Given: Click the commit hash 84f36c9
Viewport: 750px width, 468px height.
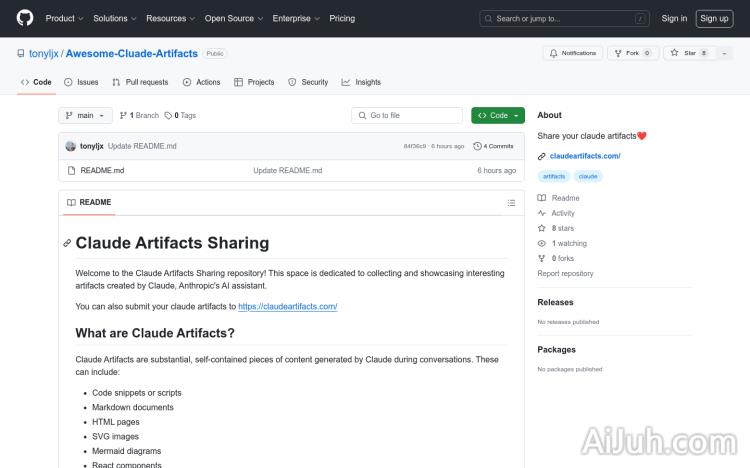Looking at the screenshot, I should (x=415, y=146).
